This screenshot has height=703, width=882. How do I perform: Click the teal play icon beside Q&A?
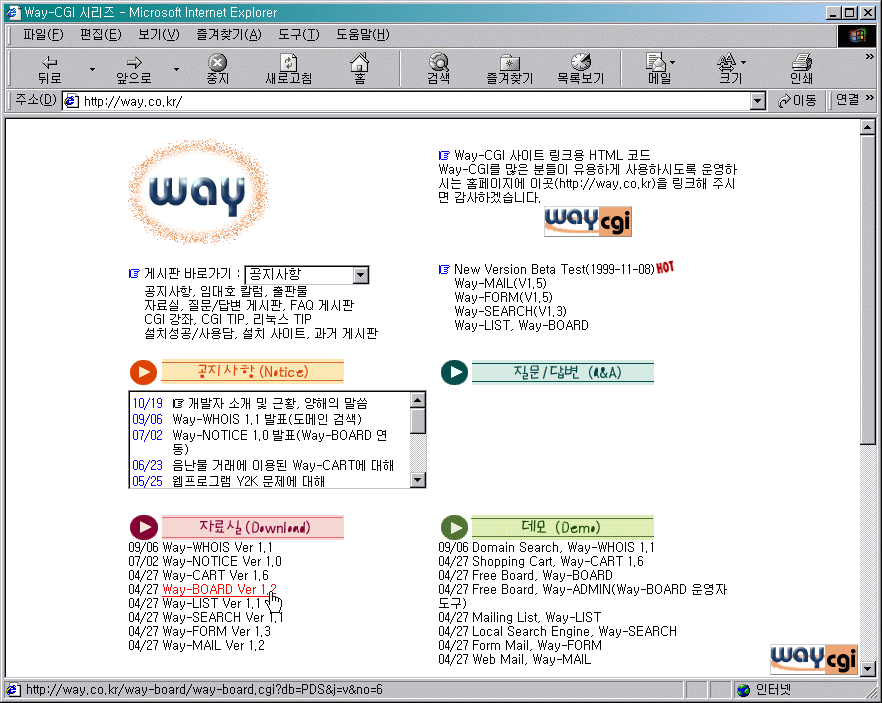(454, 372)
